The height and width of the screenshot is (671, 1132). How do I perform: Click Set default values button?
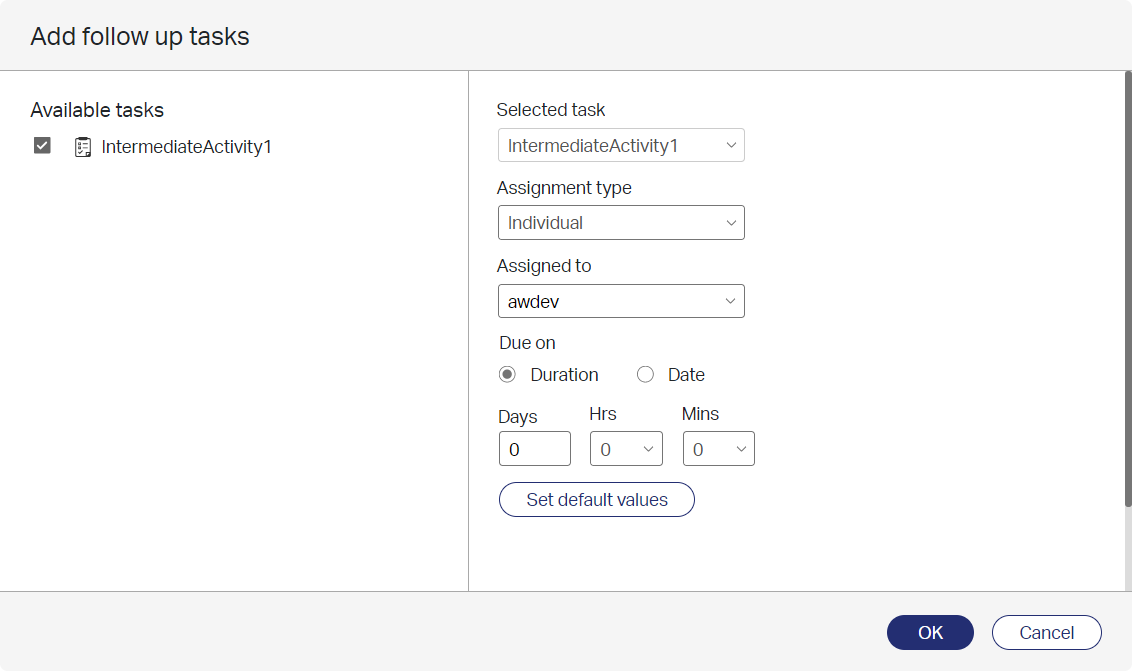pyautogui.click(x=597, y=500)
